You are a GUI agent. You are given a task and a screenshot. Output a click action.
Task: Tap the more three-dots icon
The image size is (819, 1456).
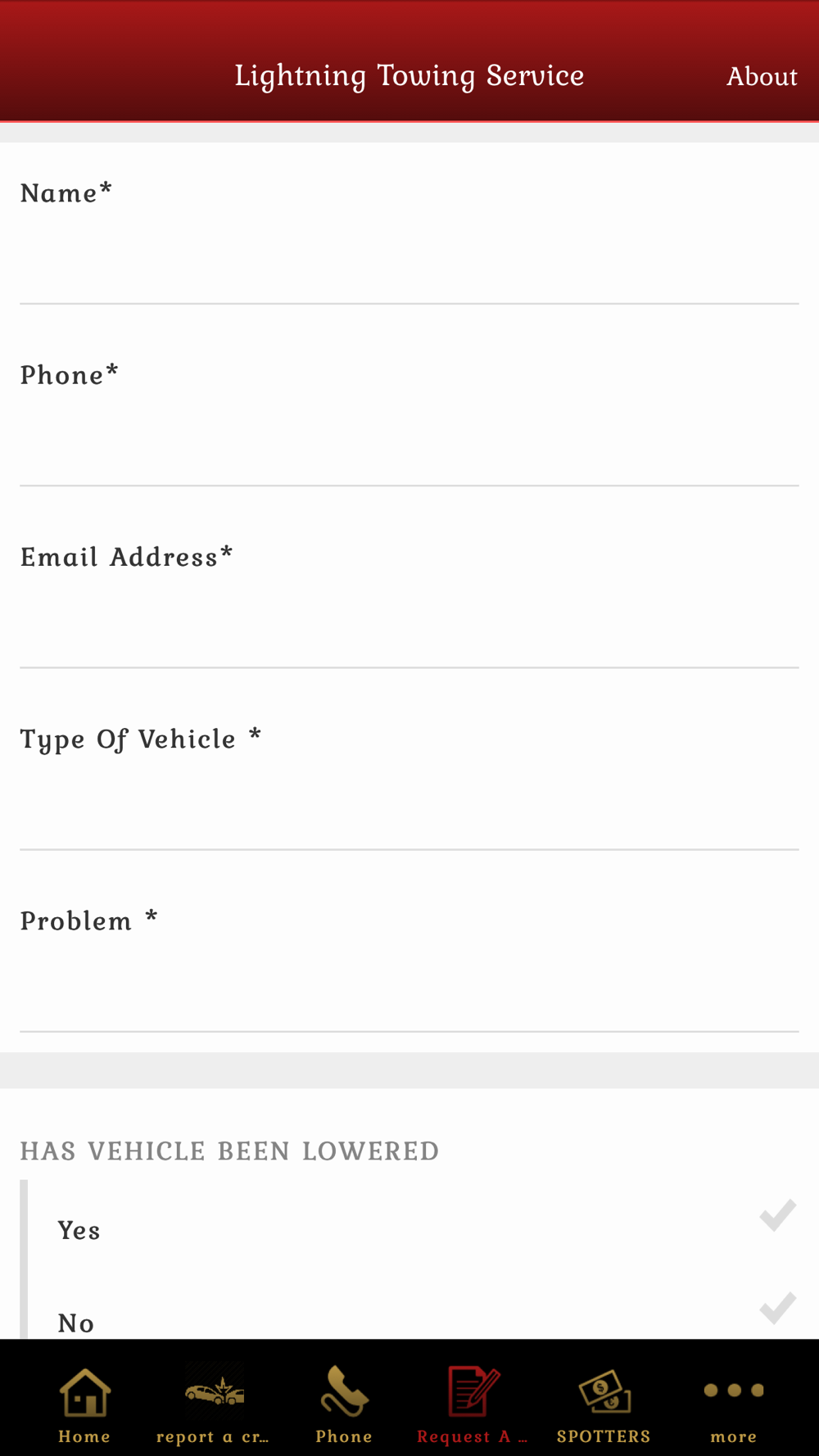tap(734, 1390)
